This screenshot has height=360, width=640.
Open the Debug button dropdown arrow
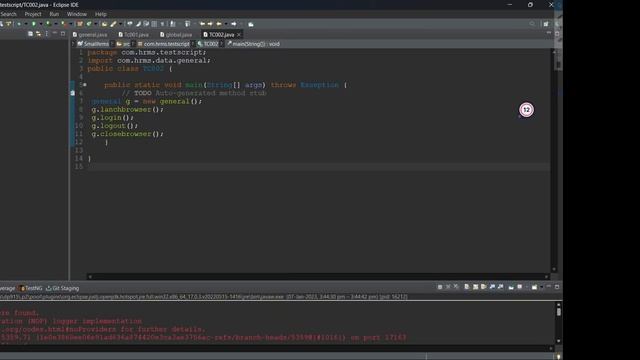26,24
